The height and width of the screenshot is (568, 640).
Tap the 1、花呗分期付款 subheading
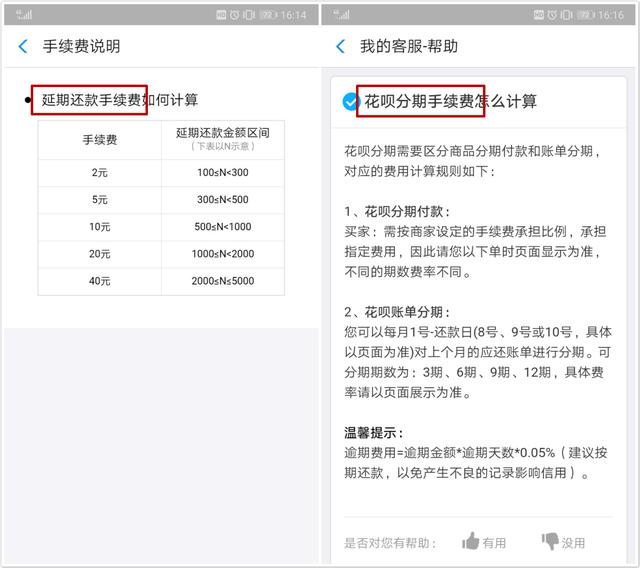pyautogui.click(x=397, y=211)
